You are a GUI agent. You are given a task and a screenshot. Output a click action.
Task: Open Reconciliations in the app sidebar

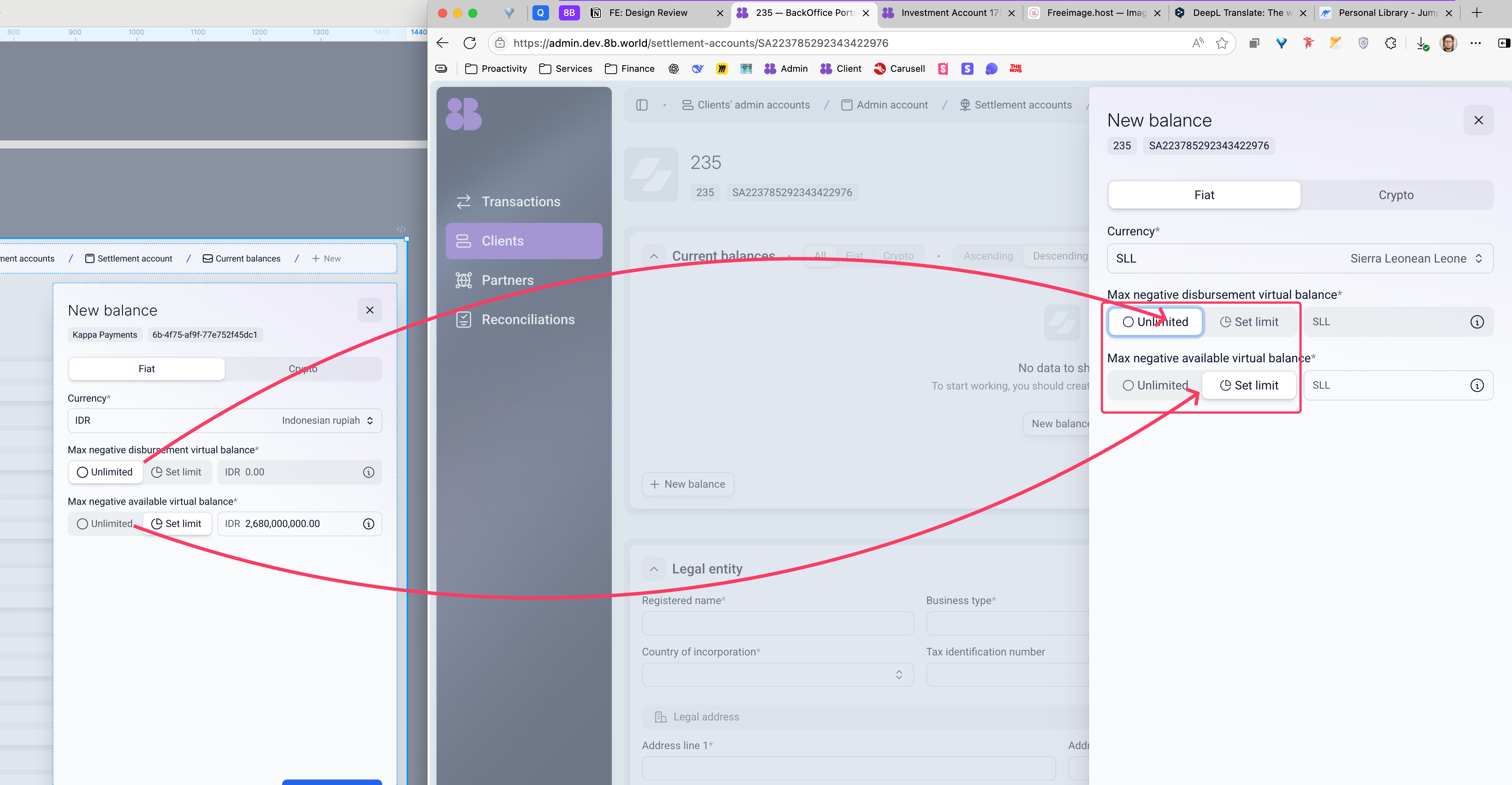coord(524,319)
